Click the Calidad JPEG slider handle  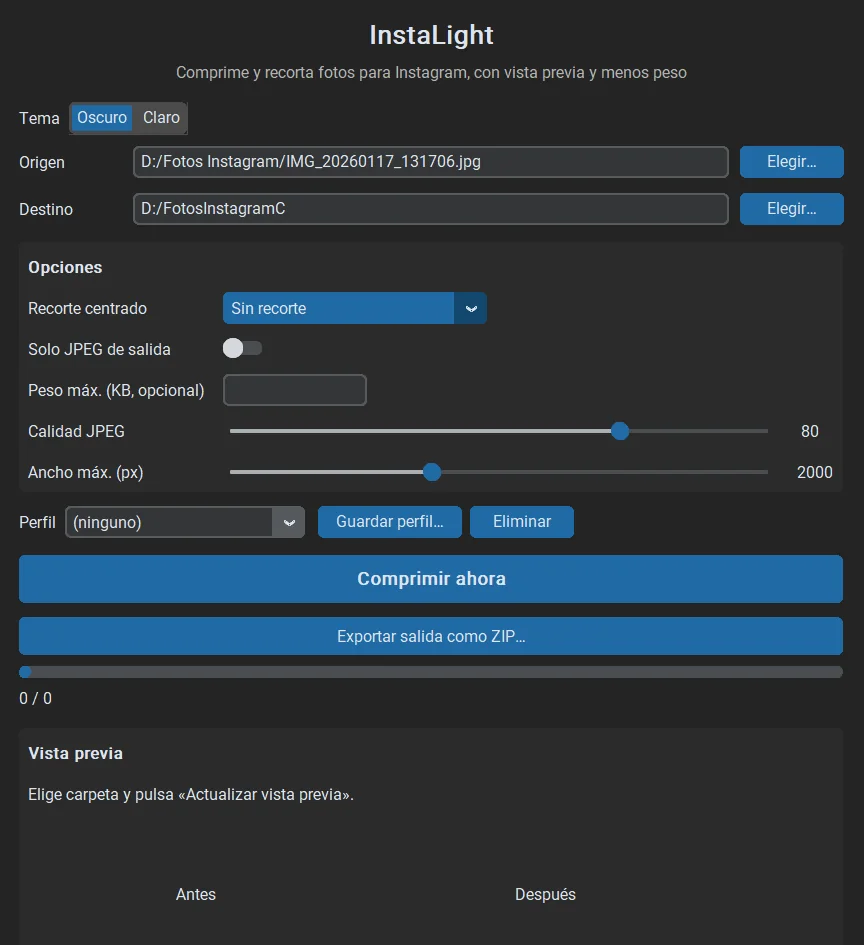click(619, 431)
